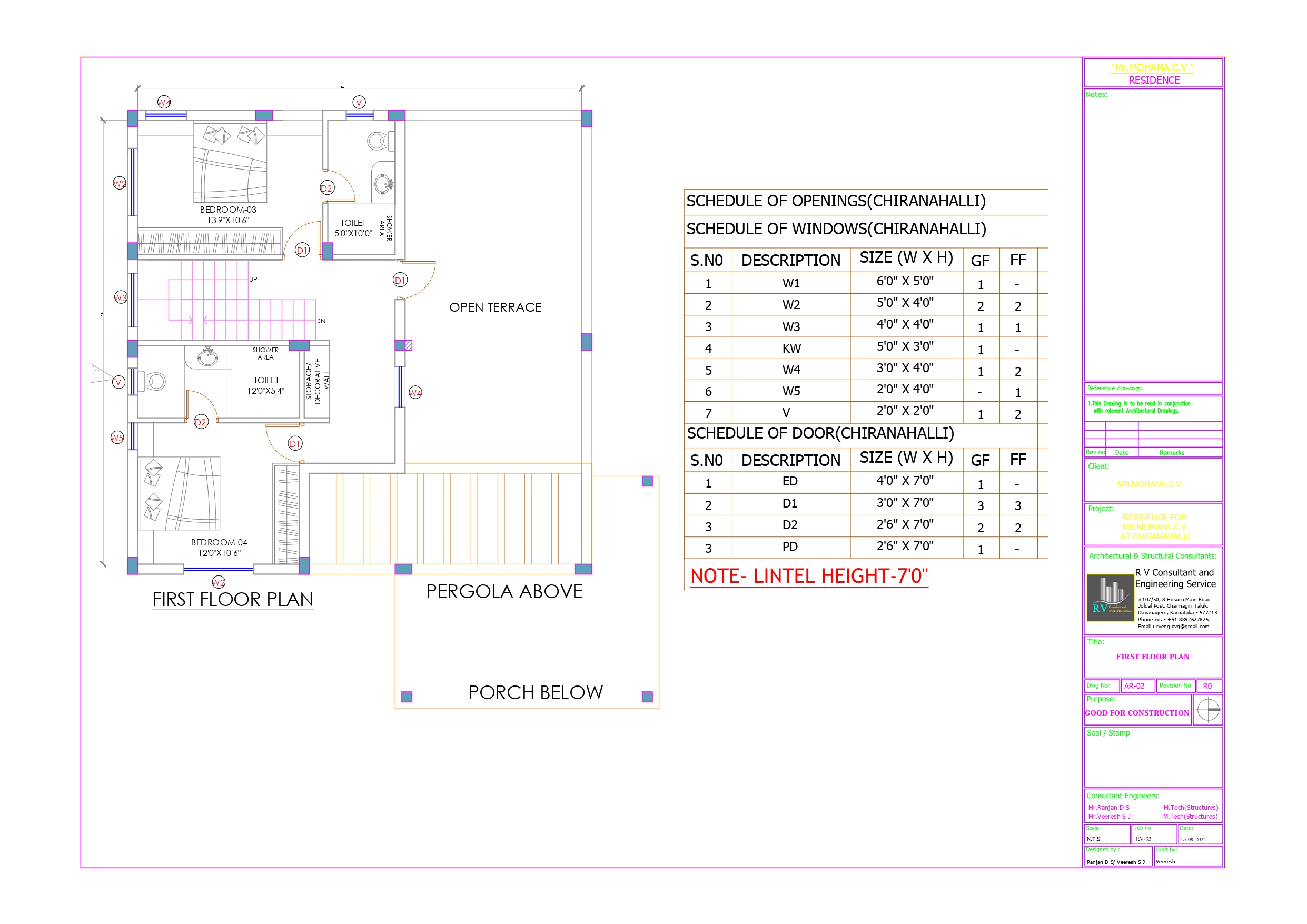Screen dimensions: 1307x924
Task: Click the W2 tag below Bedroom-04
Action: pos(219,582)
